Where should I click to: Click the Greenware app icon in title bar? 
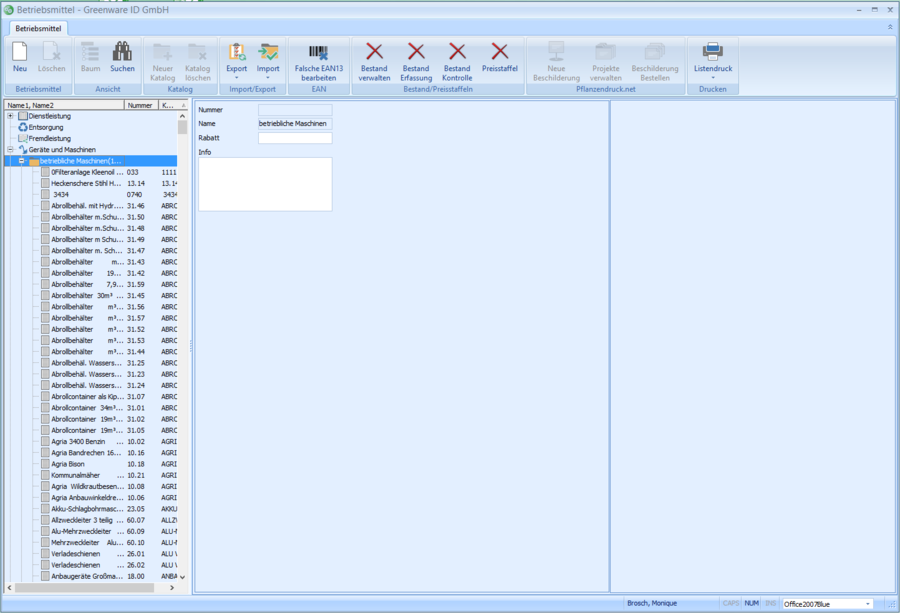click(9, 10)
